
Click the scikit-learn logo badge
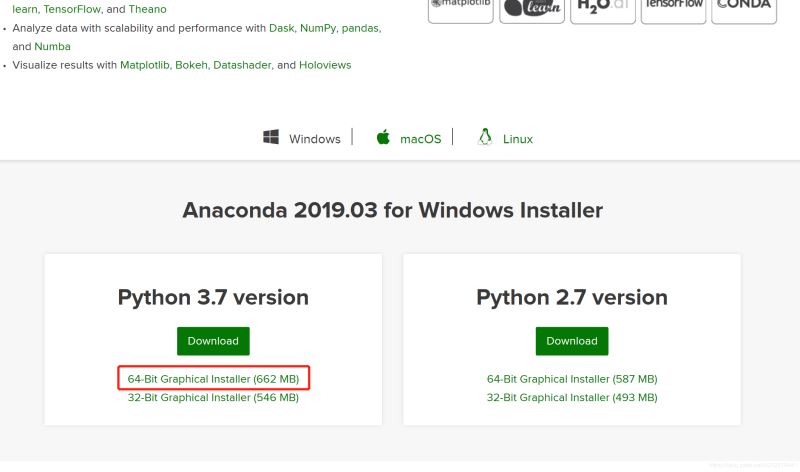532,8
